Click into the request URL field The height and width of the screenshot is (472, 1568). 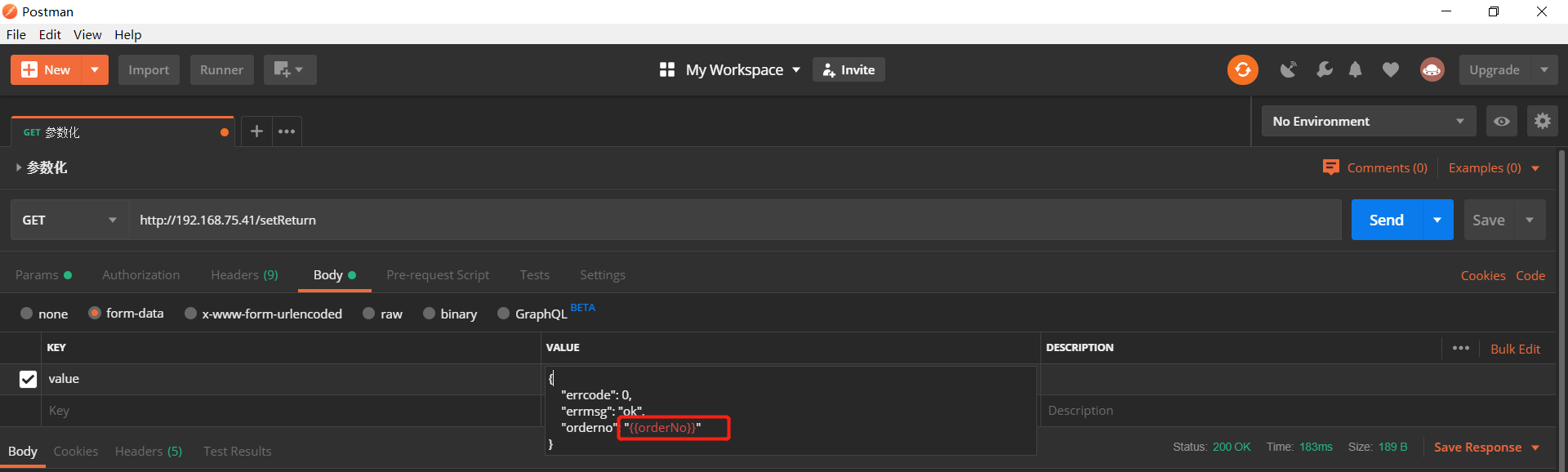click(735, 220)
